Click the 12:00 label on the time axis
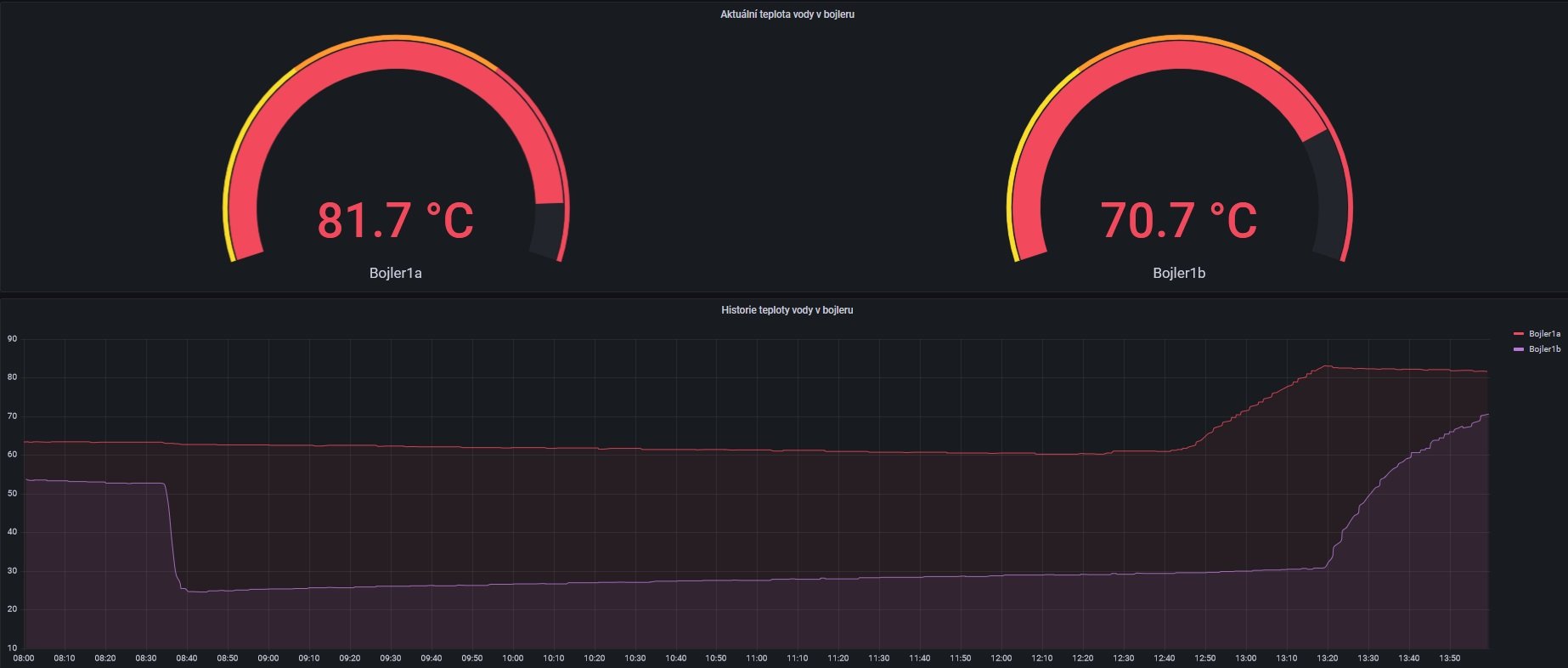Screen dimensions: 1568x668 (x=1001, y=659)
